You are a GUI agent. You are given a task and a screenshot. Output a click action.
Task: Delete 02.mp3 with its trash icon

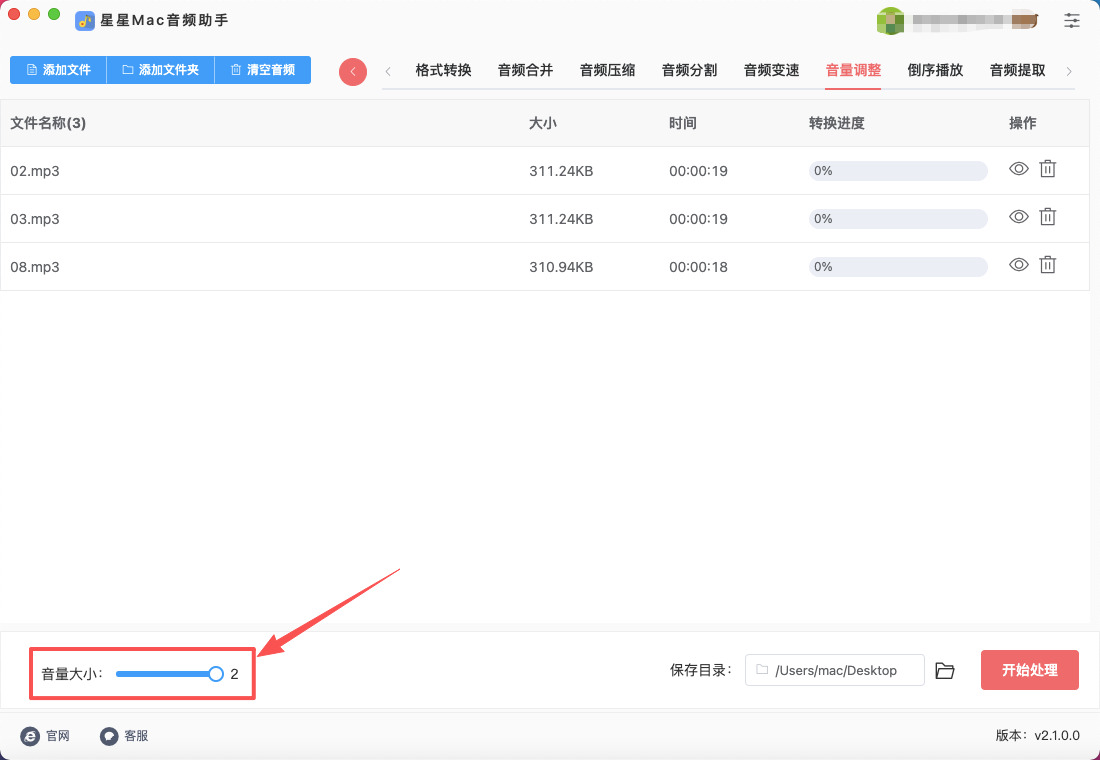point(1047,169)
